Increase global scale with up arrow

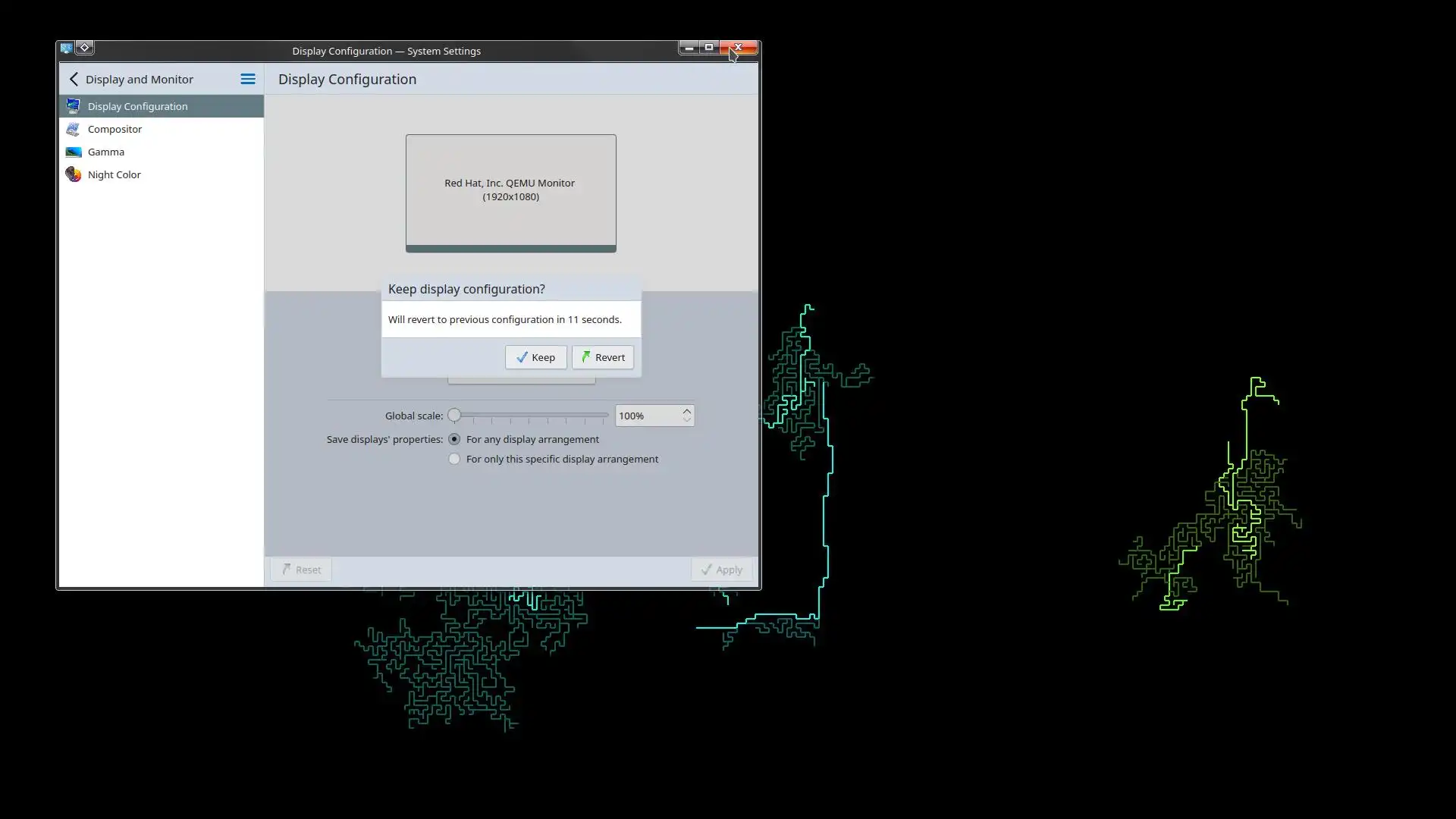tap(686, 411)
